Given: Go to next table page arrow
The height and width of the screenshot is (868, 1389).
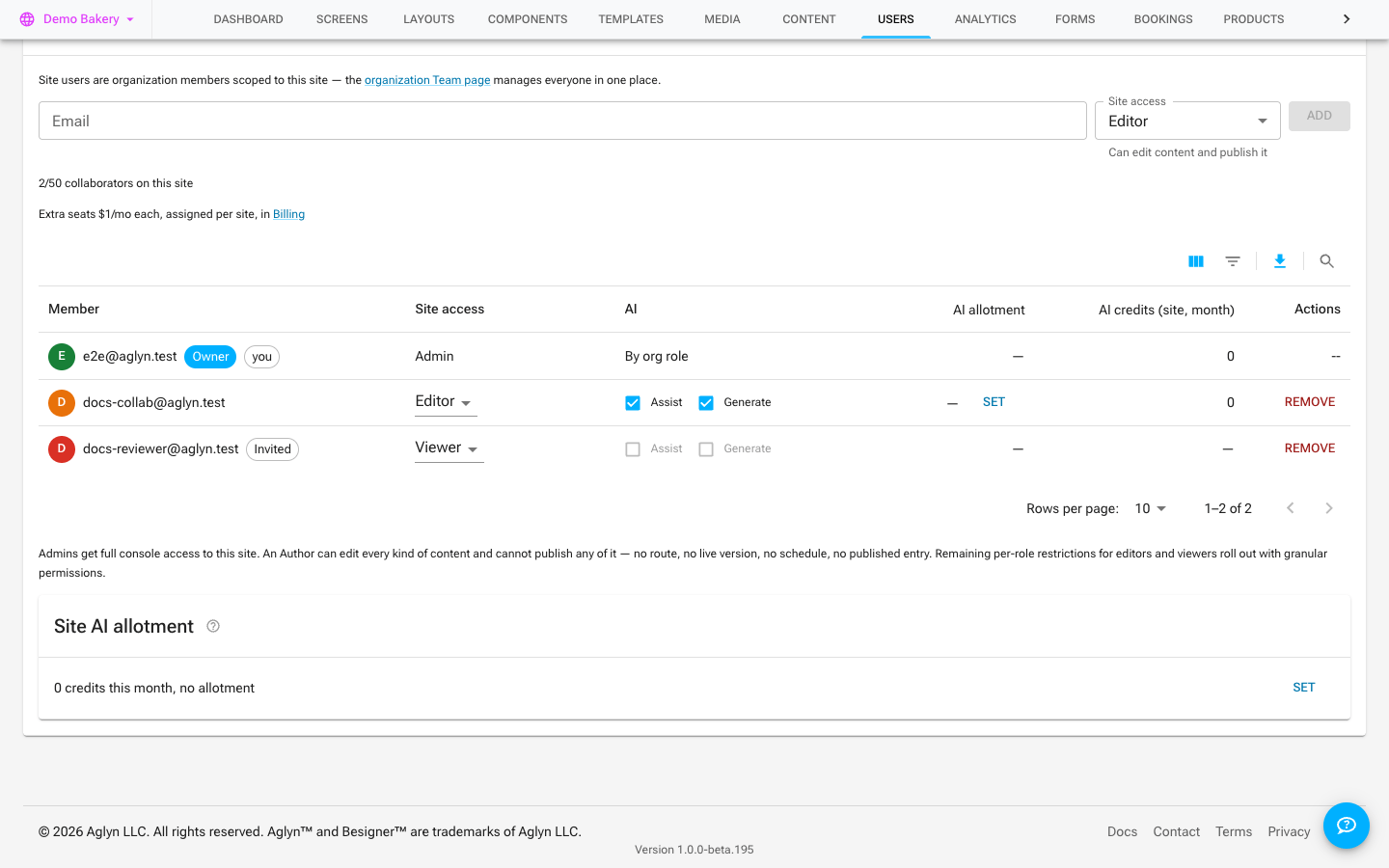Looking at the screenshot, I should (1329, 508).
